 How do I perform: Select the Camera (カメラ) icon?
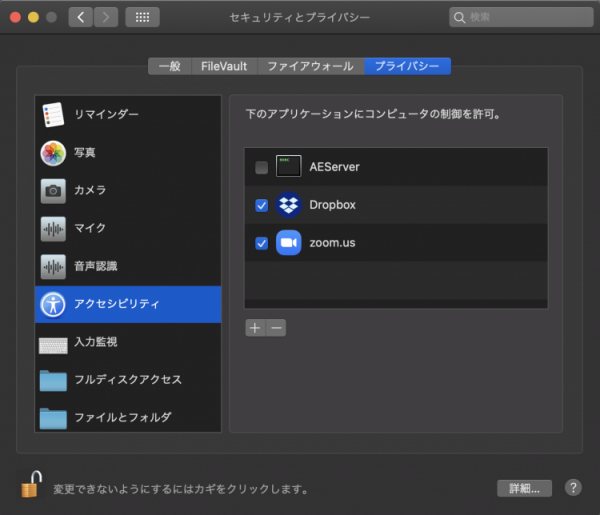[53, 191]
